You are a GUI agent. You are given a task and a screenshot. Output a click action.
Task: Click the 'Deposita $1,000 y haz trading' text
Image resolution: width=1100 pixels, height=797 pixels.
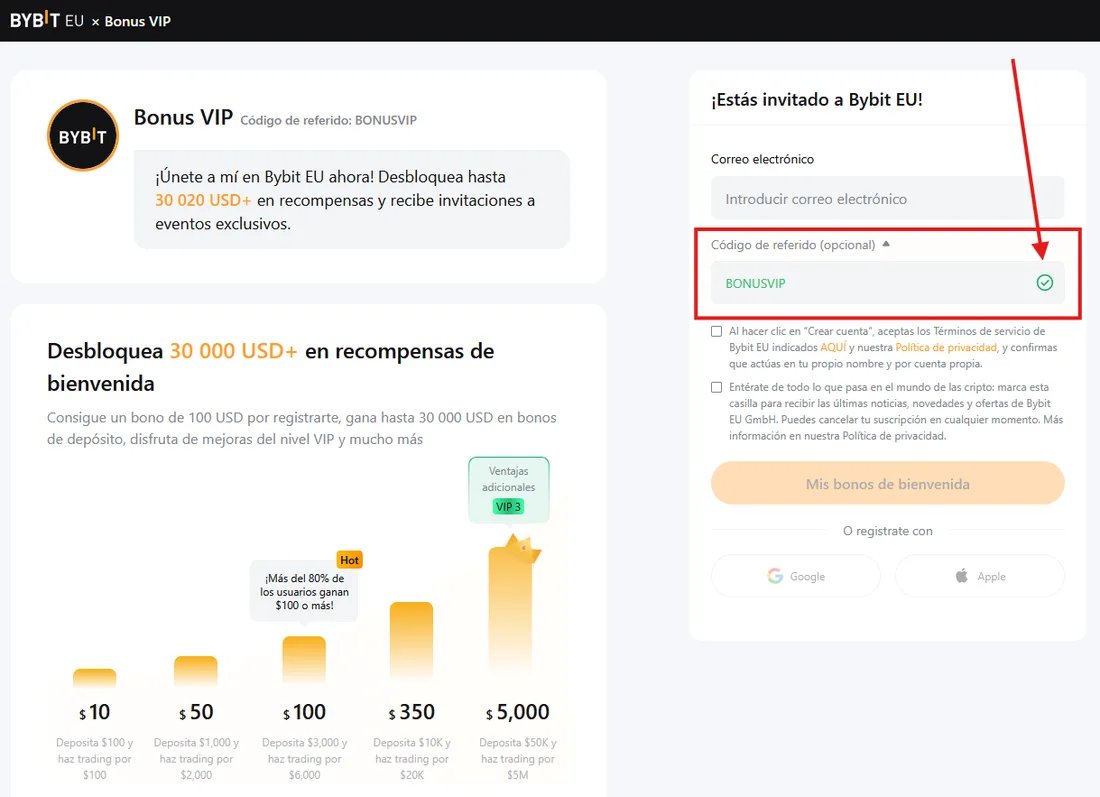[196, 758]
